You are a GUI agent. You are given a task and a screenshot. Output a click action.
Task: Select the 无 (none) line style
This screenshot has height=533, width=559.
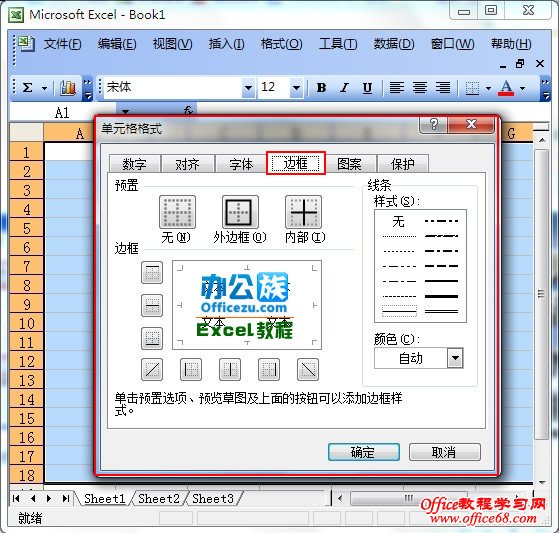(399, 222)
